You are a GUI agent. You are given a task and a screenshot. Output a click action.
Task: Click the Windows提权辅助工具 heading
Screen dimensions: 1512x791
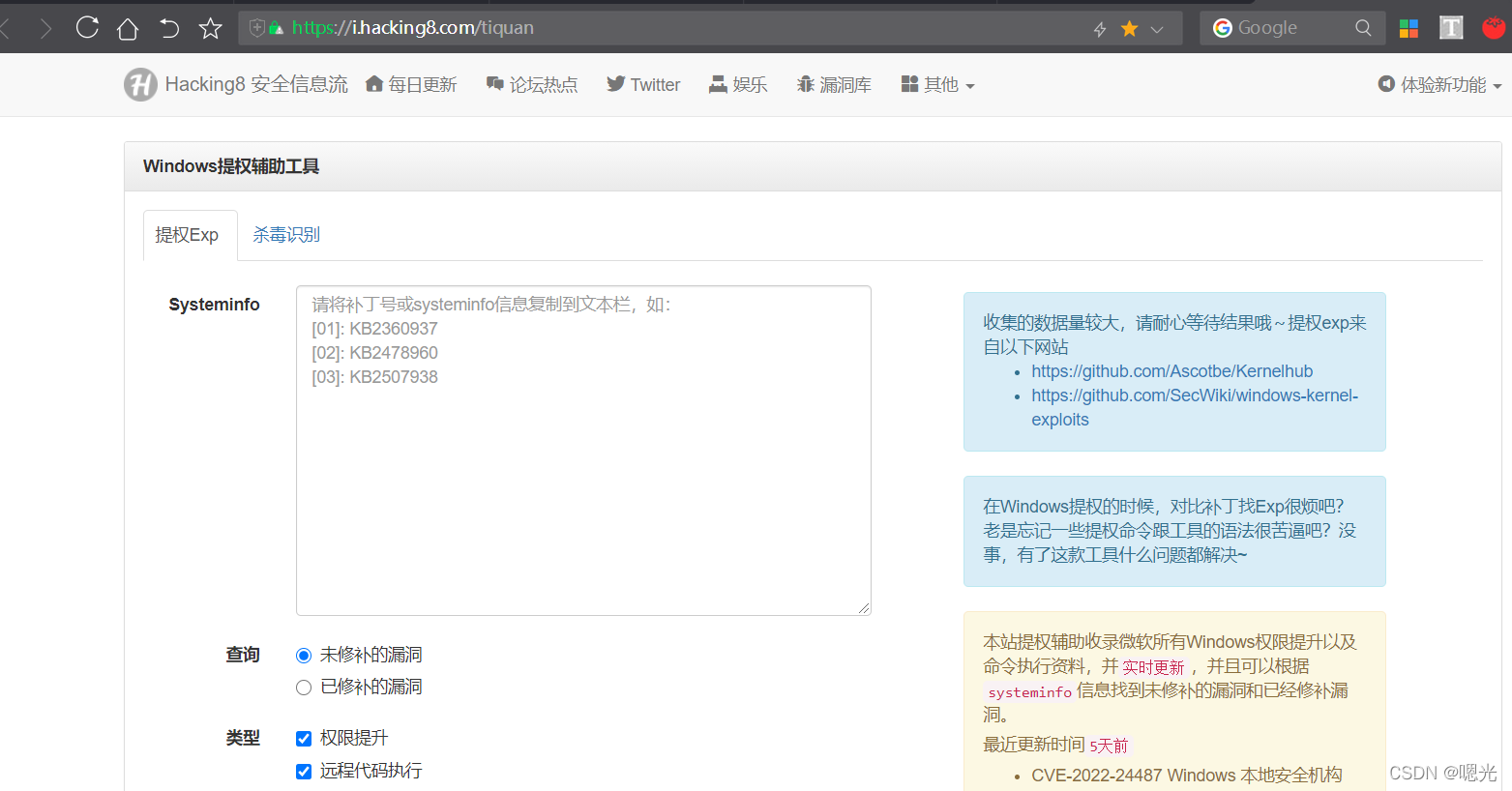click(231, 166)
